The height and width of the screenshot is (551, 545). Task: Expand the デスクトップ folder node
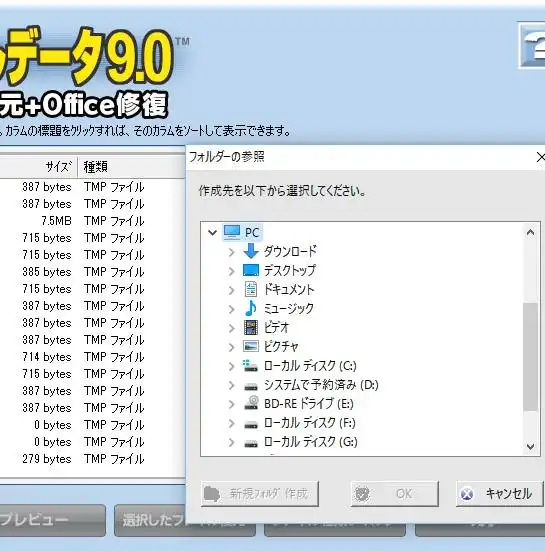point(231,271)
